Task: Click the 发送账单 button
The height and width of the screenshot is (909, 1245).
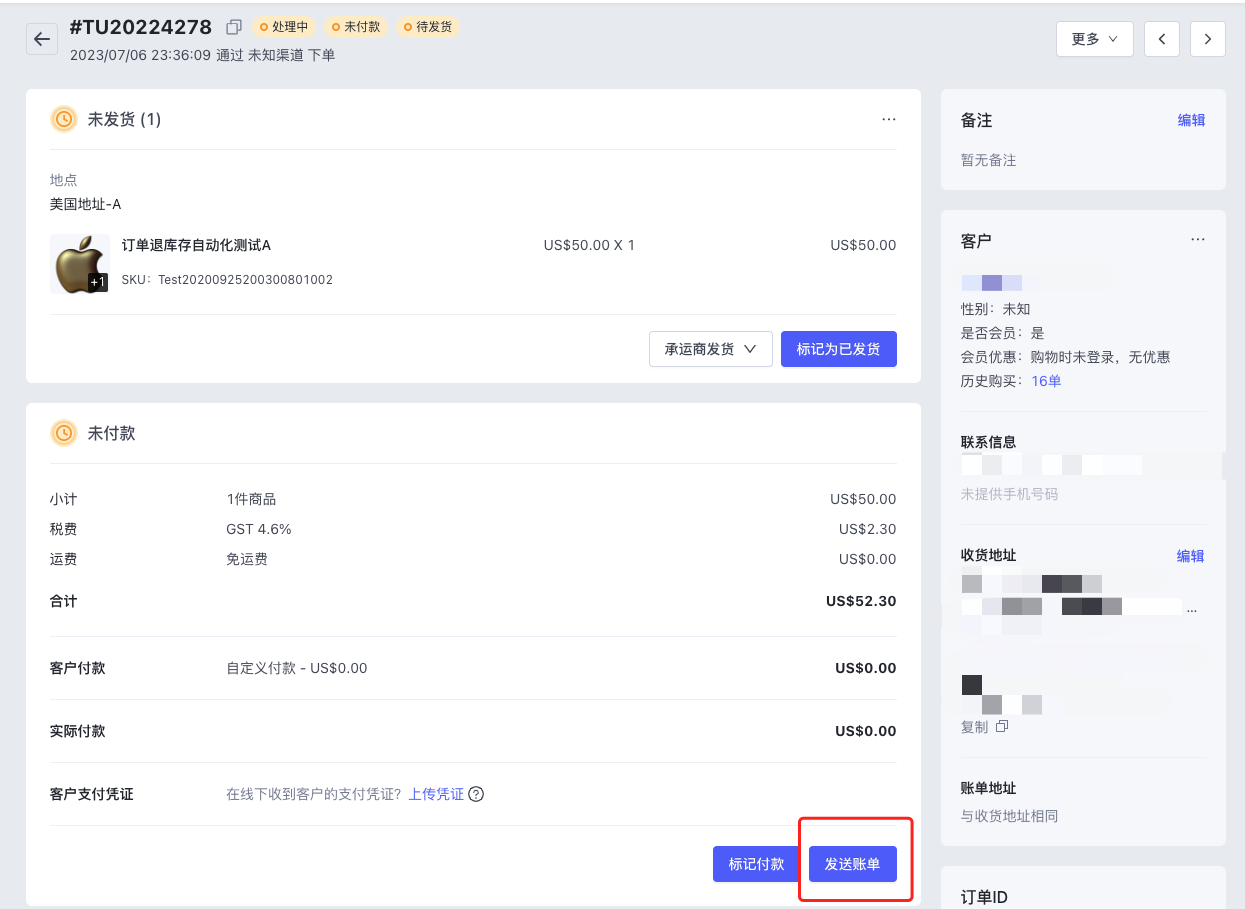Action: pos(852,863)
